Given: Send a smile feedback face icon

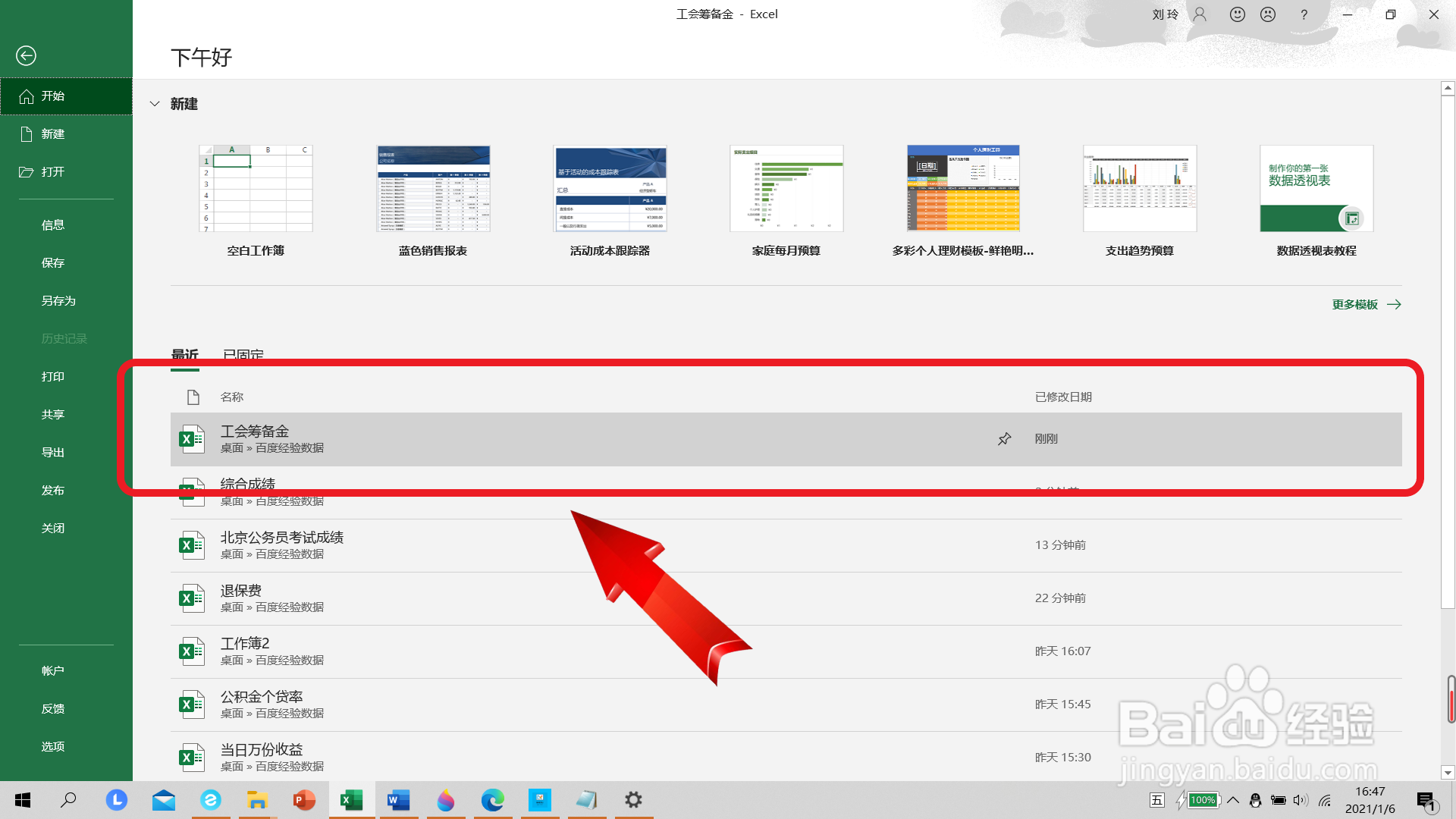Looking at the screenshot, I should [x=1238, y=14].
